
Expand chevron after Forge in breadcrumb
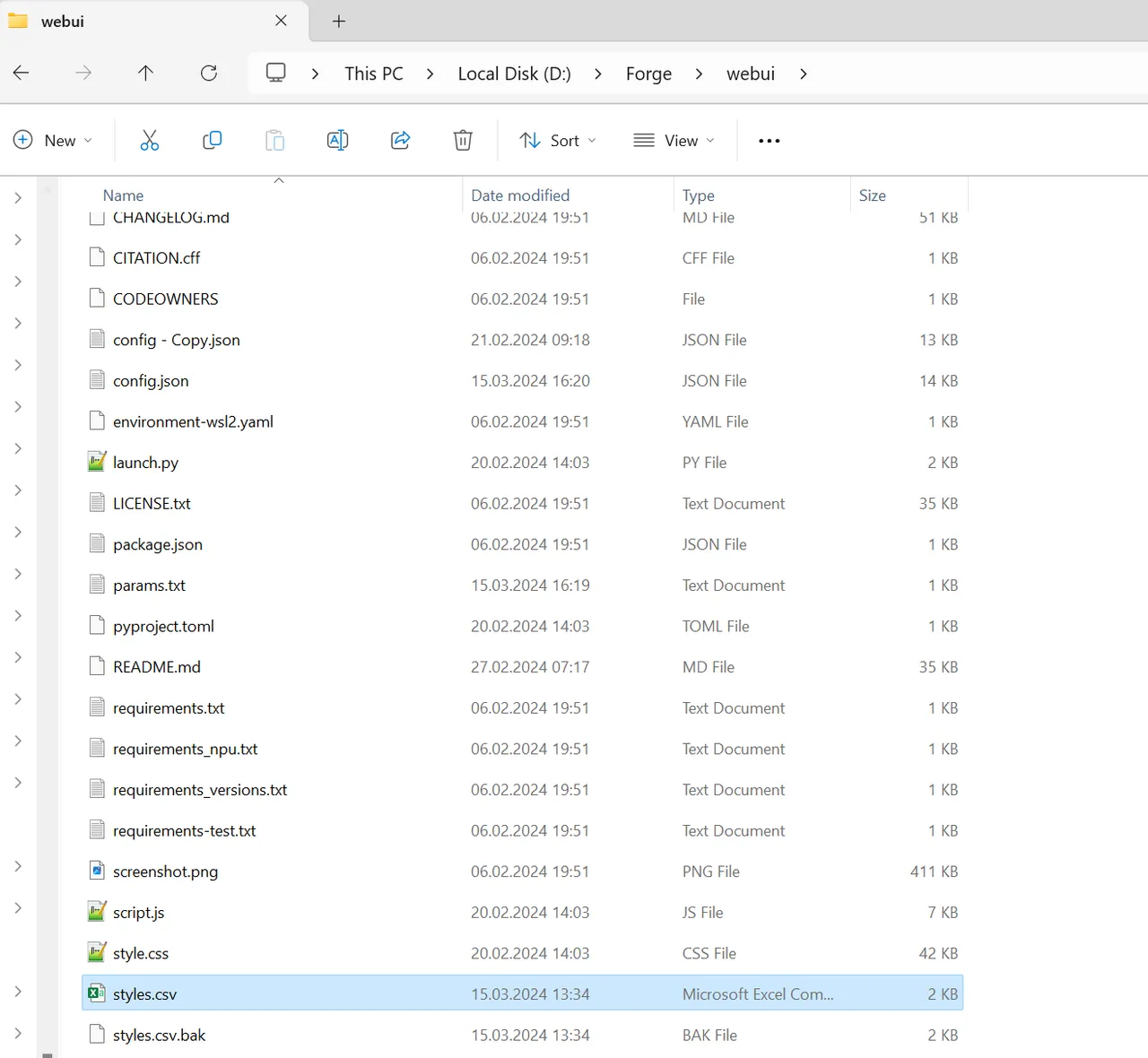coord(699,74)
